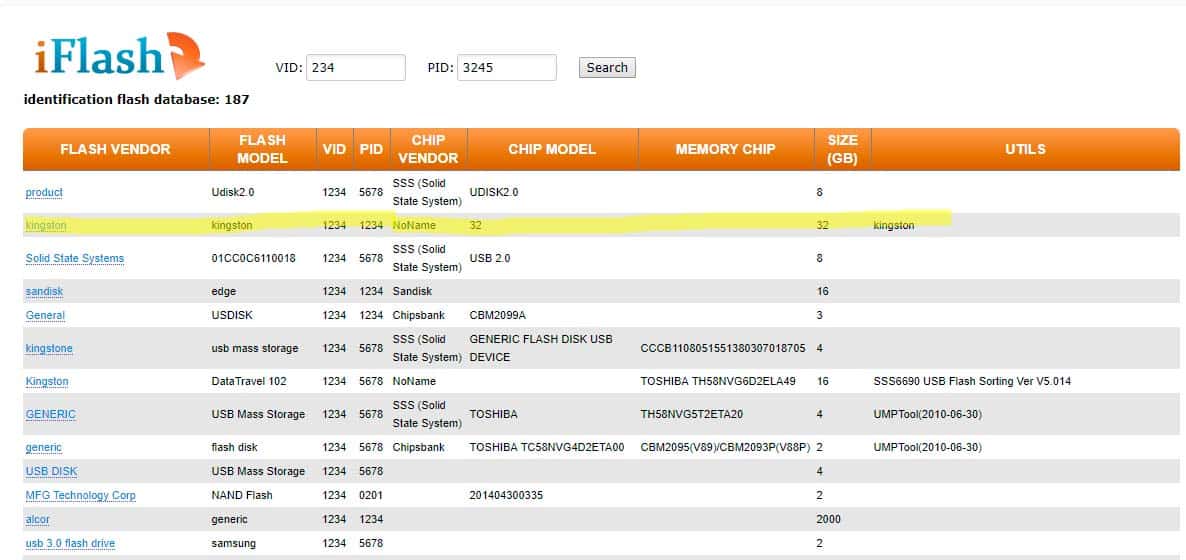Image resolution: width=1186 pixels, height=560 pixels.
Task: Click the FLASH VENDOR column header
Action: click(x=115, y=149)
